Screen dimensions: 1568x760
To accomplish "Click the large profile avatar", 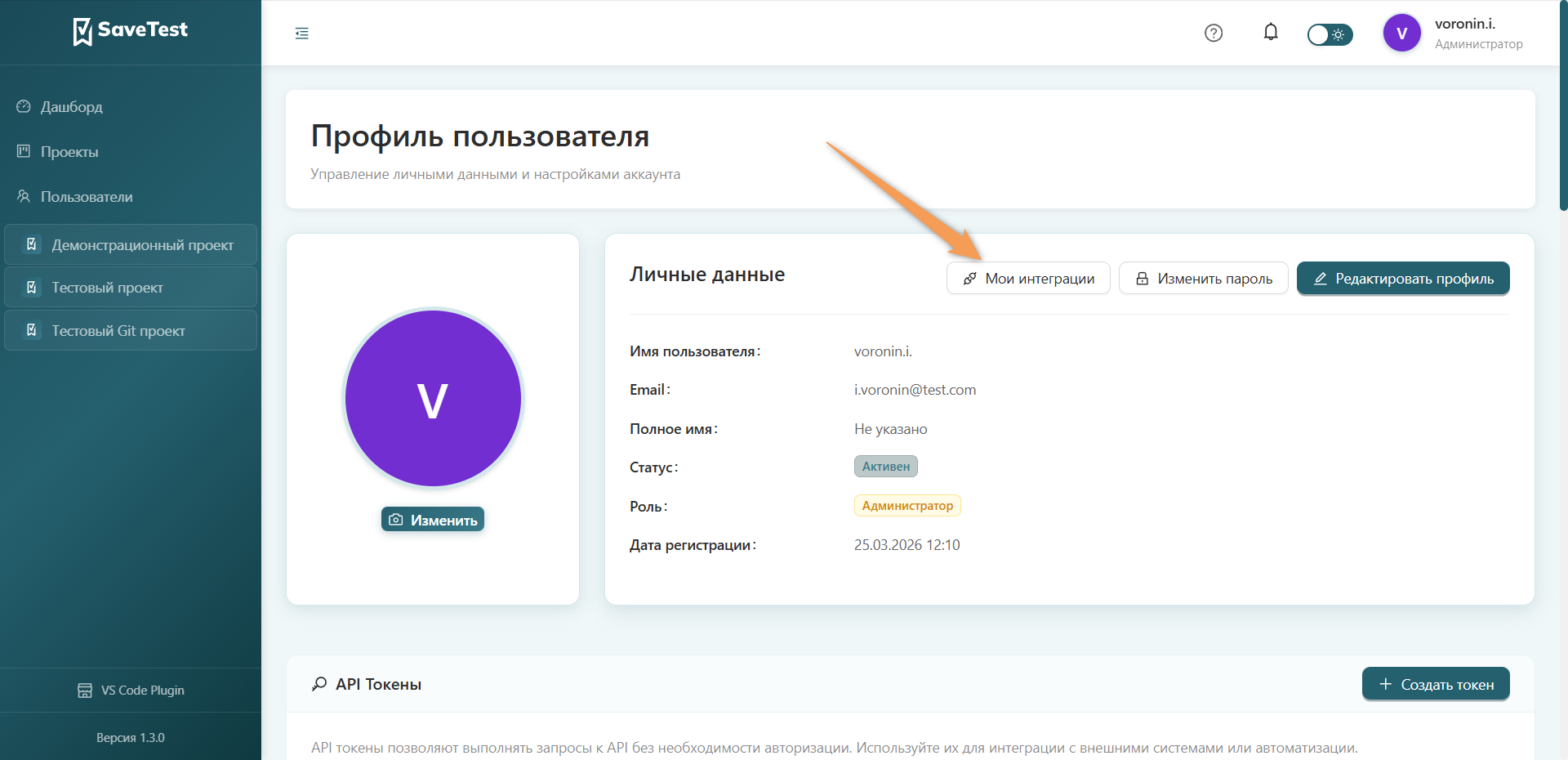I will pos(433,399).
